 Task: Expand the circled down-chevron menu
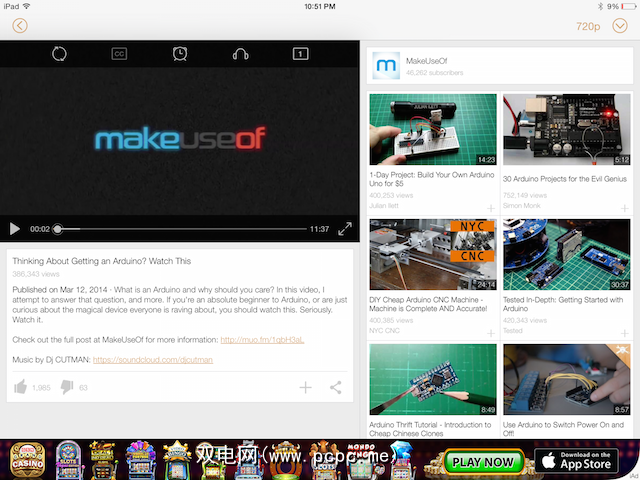click(620, 26)
